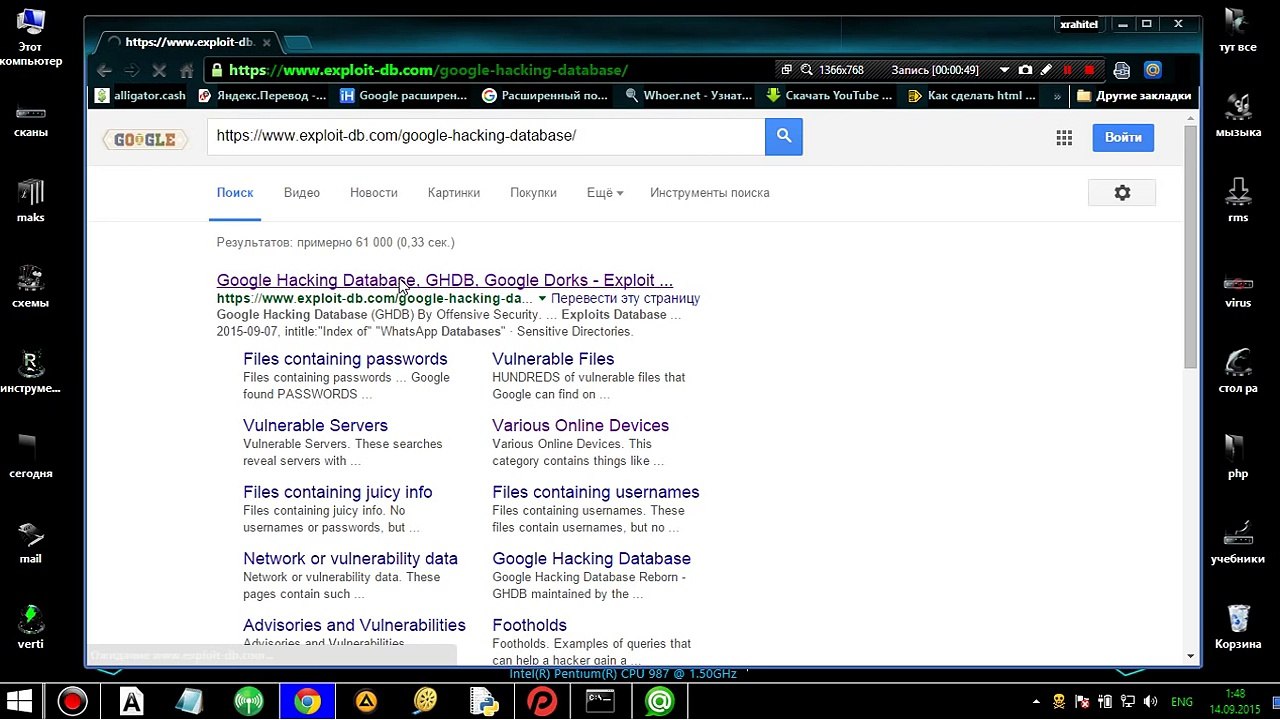
Task: Expand the Ещё dropdown in search tabs
Action: [605, 193]
